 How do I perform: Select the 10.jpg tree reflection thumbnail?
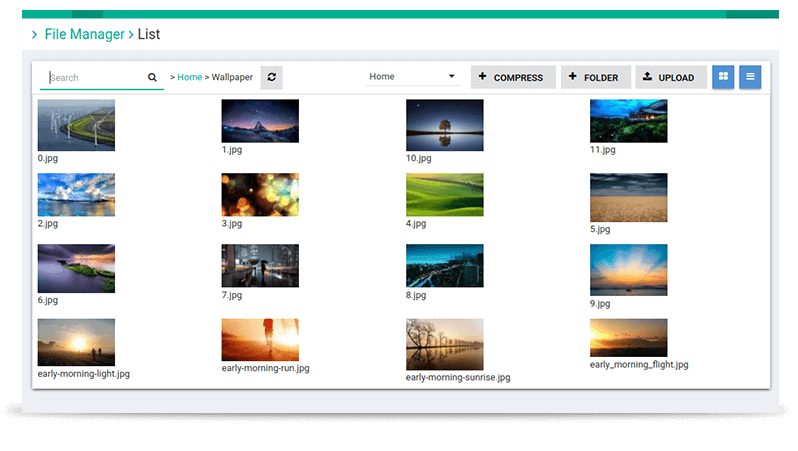[x=445, y=125]
